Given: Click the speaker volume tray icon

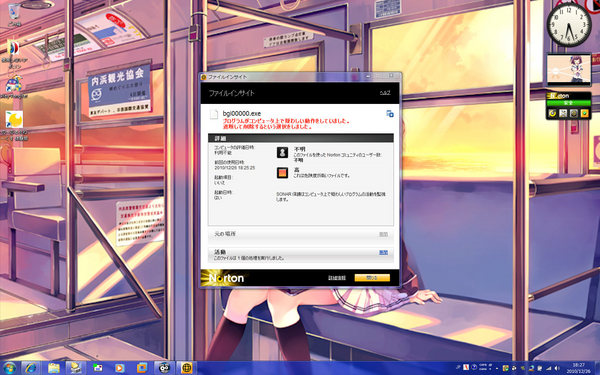Looking at the screenshot, I should tap(557, 368).
